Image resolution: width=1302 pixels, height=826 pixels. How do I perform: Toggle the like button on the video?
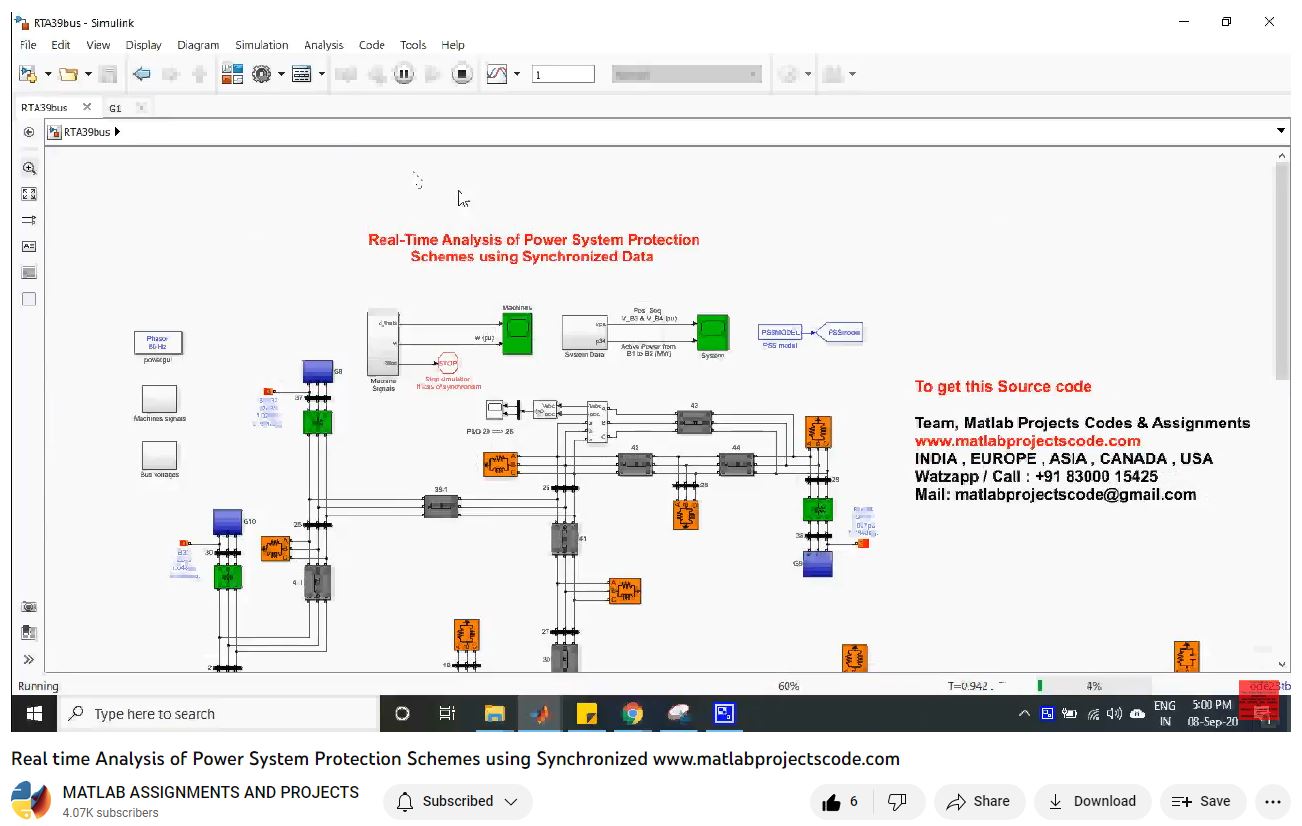tap(840, 801)
